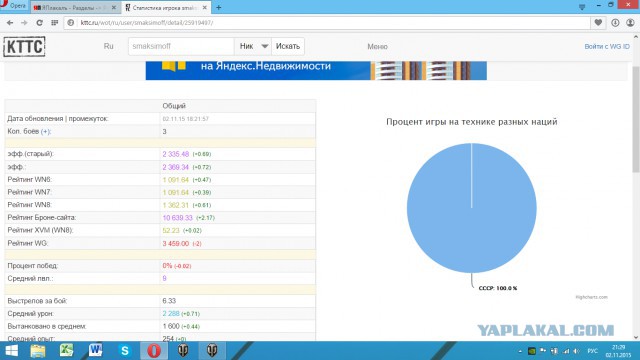
Task: Open the Ник search-type dropdown
Action: [253, 46]
